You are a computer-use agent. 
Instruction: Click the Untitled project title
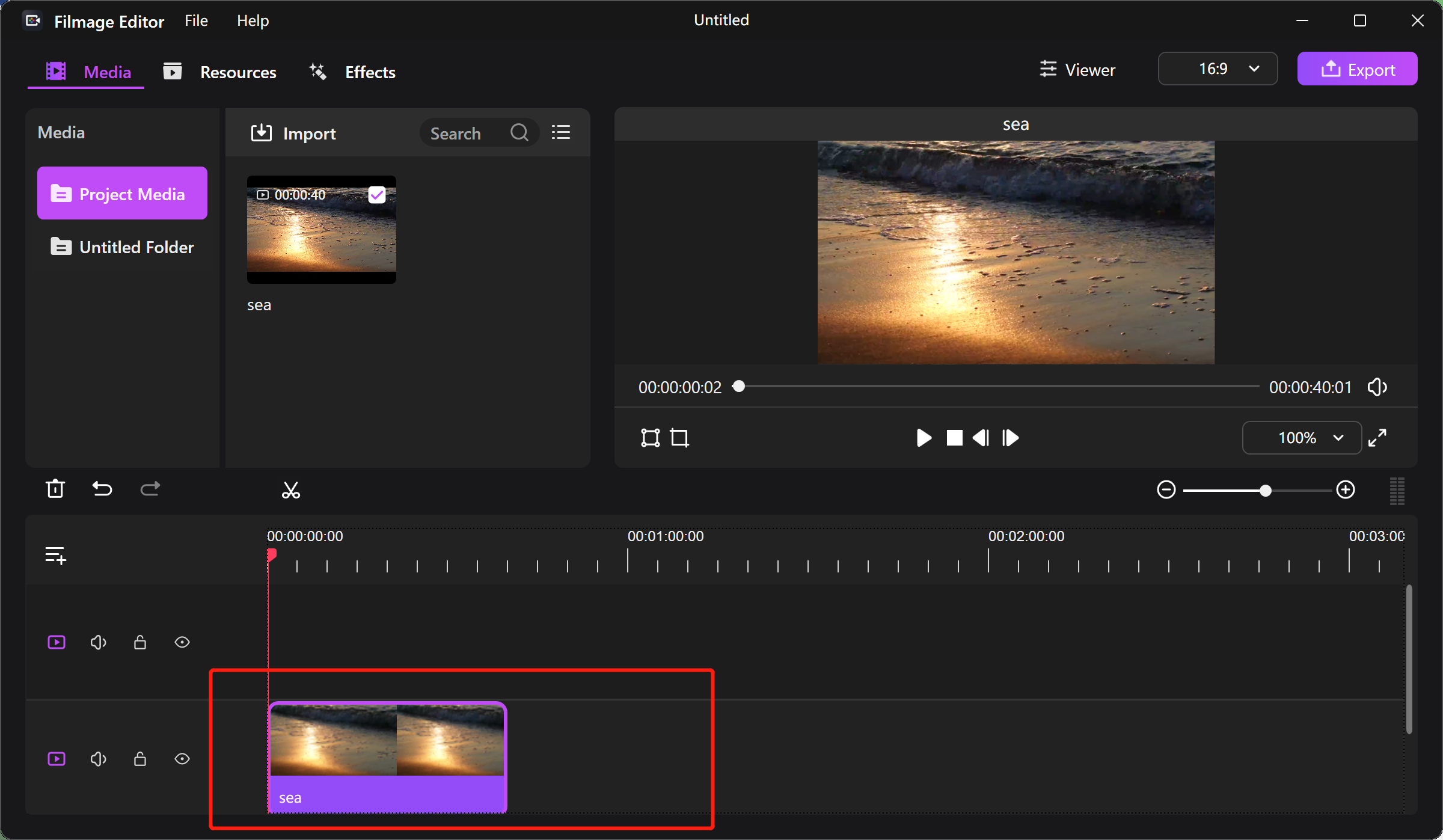pos(721,20)
